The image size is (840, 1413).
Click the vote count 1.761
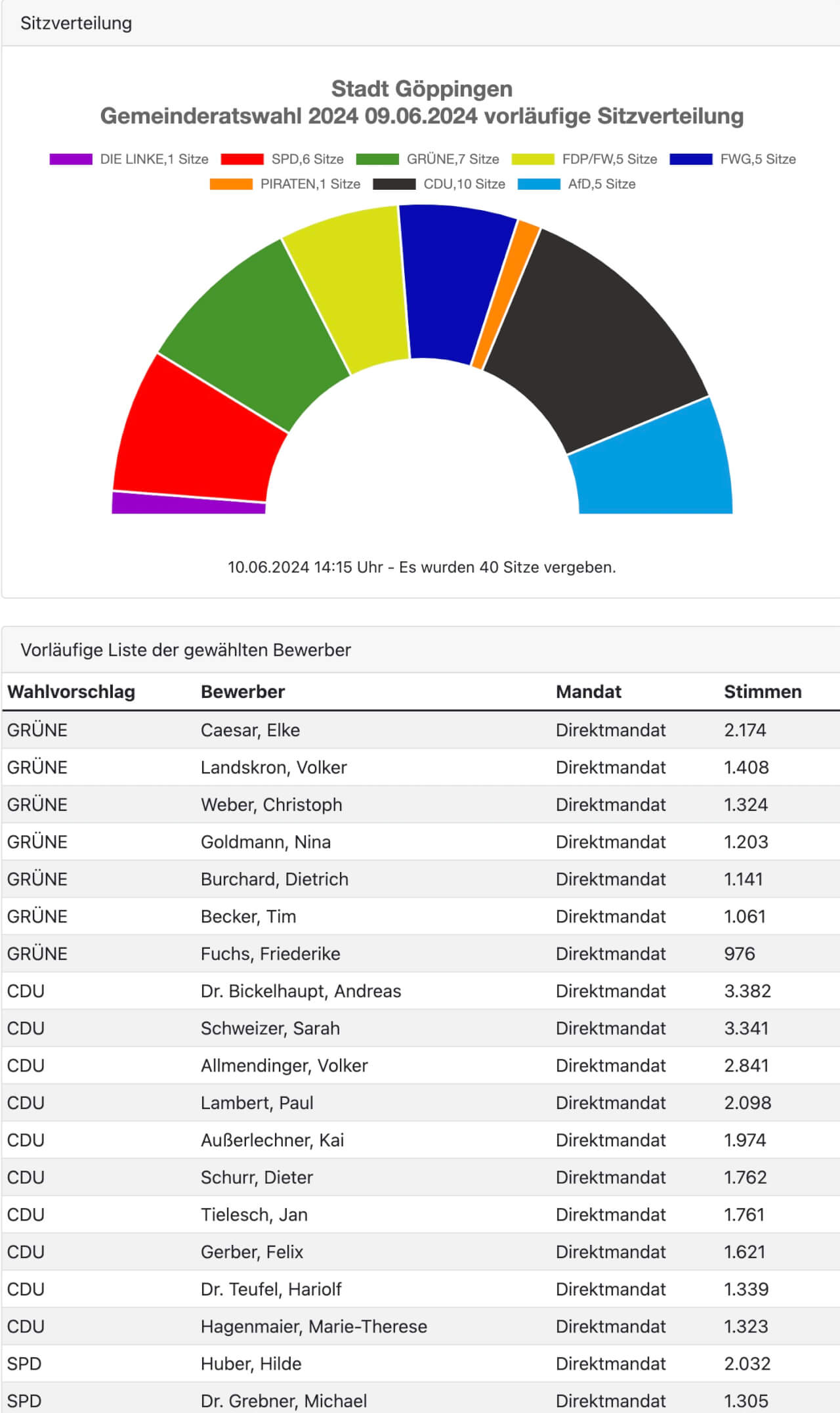pos(744,1215)
